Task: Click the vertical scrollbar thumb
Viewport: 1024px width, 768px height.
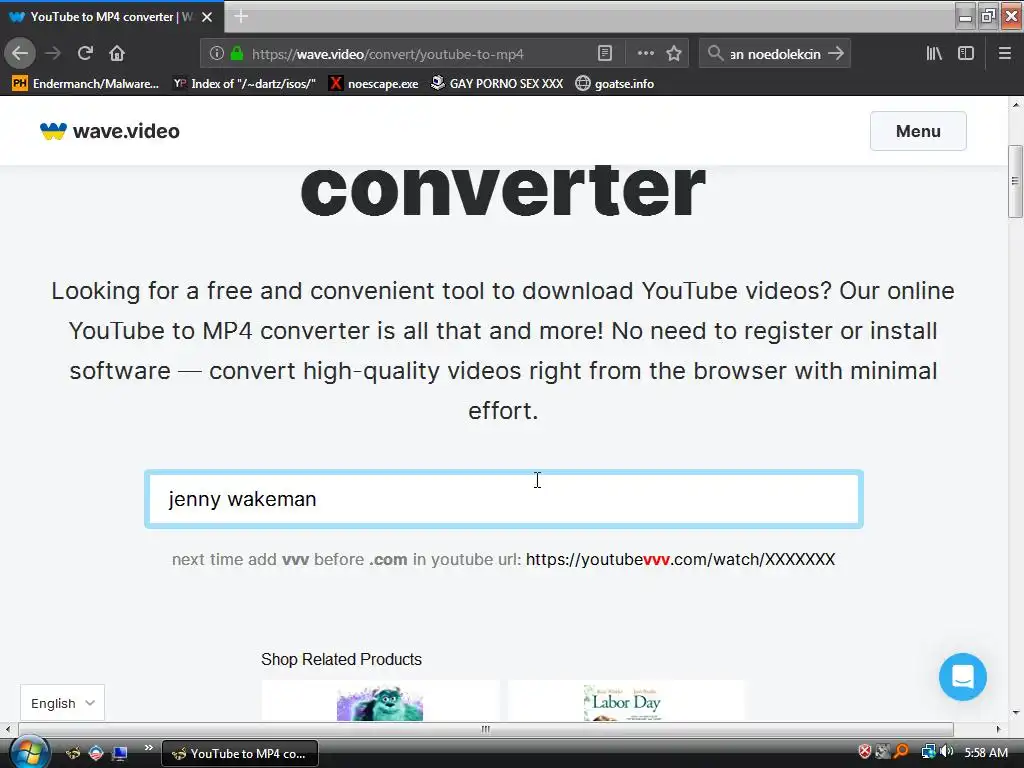Action: click(1015, 181)
